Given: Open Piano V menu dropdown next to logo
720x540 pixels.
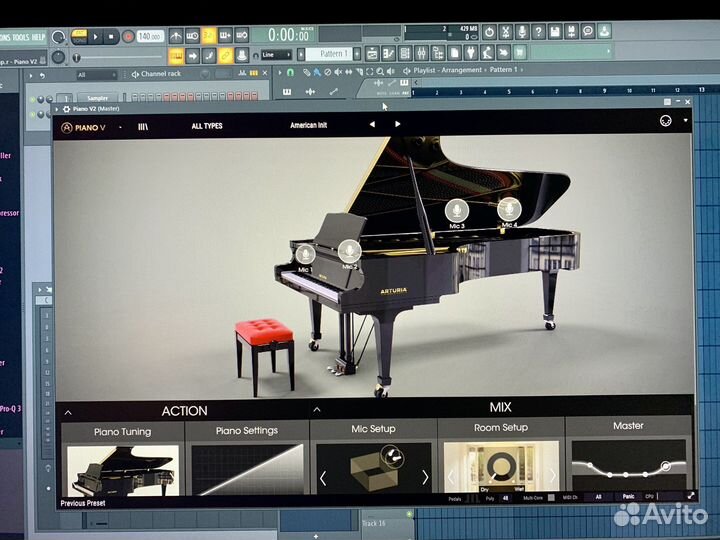Looking at the screenshot, I should [120, 127].
